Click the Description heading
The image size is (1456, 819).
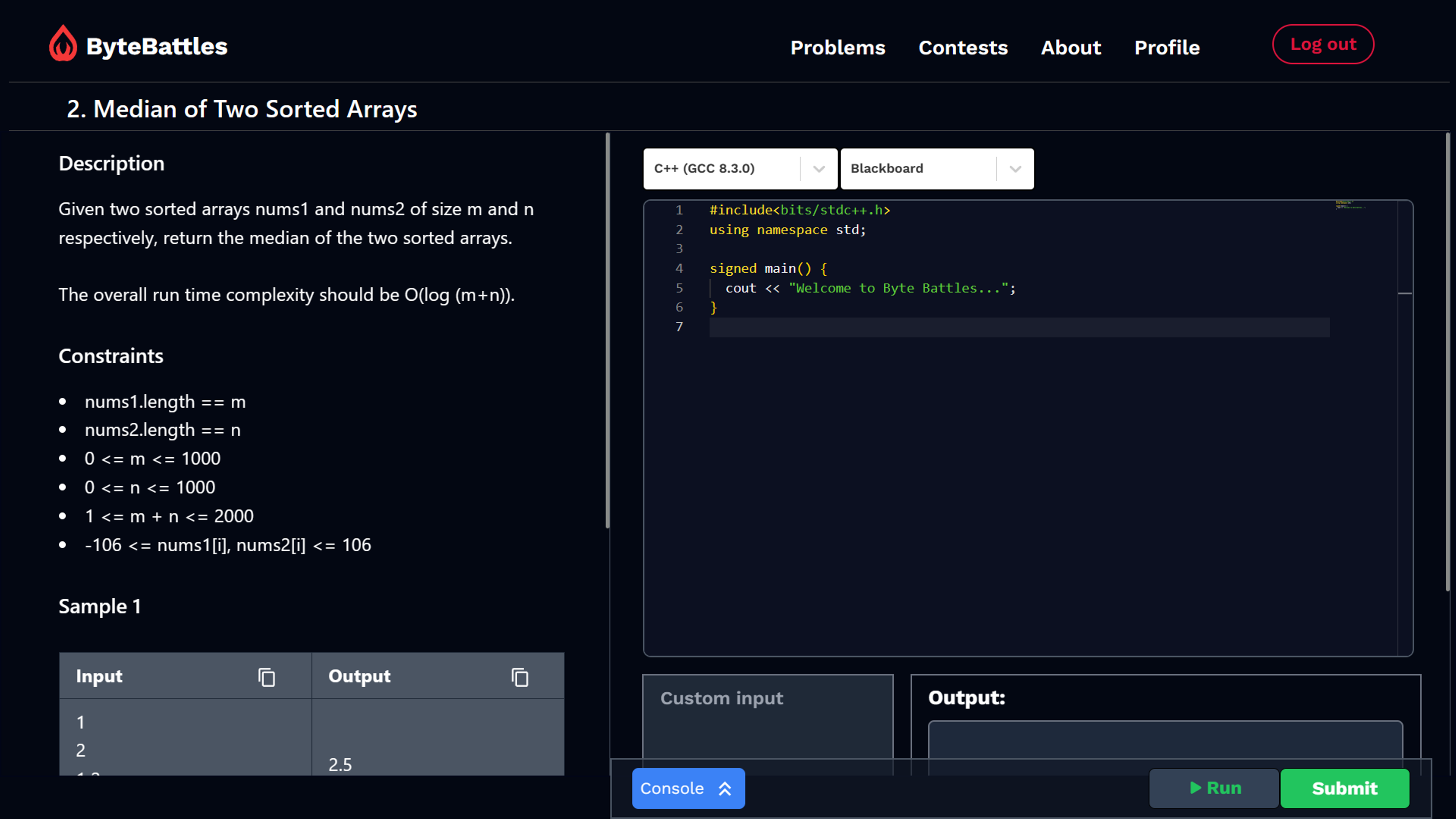(111, 163)
